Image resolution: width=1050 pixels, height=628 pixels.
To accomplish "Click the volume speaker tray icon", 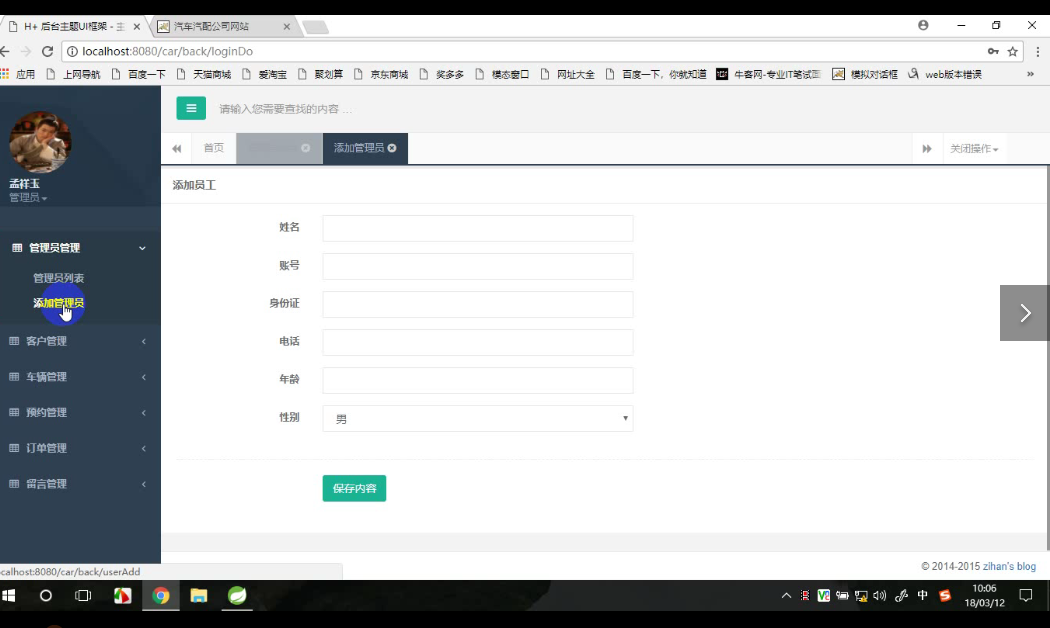I will tap(880, 595).
